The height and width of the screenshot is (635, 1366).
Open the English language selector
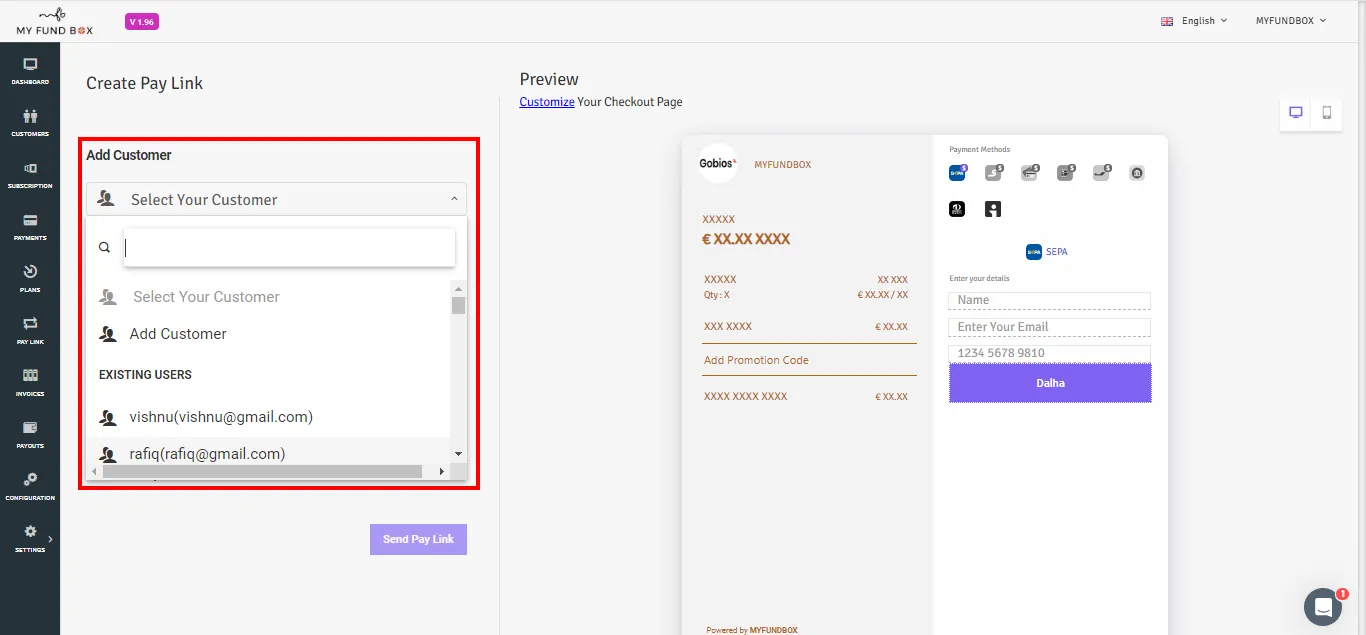(x=1194, y=21)
